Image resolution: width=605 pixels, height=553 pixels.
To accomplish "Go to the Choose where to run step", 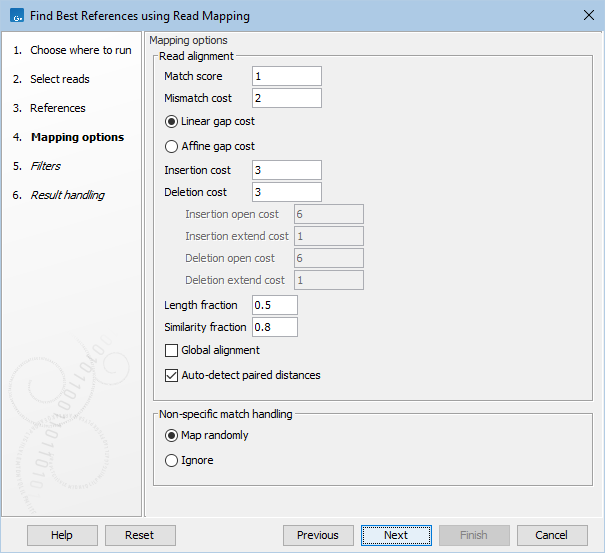I will (80, 50).
